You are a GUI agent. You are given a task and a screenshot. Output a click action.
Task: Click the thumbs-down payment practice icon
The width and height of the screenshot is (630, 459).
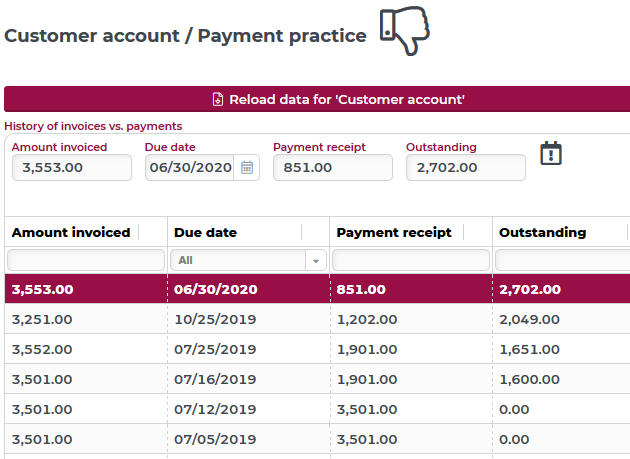coord(404,31)
